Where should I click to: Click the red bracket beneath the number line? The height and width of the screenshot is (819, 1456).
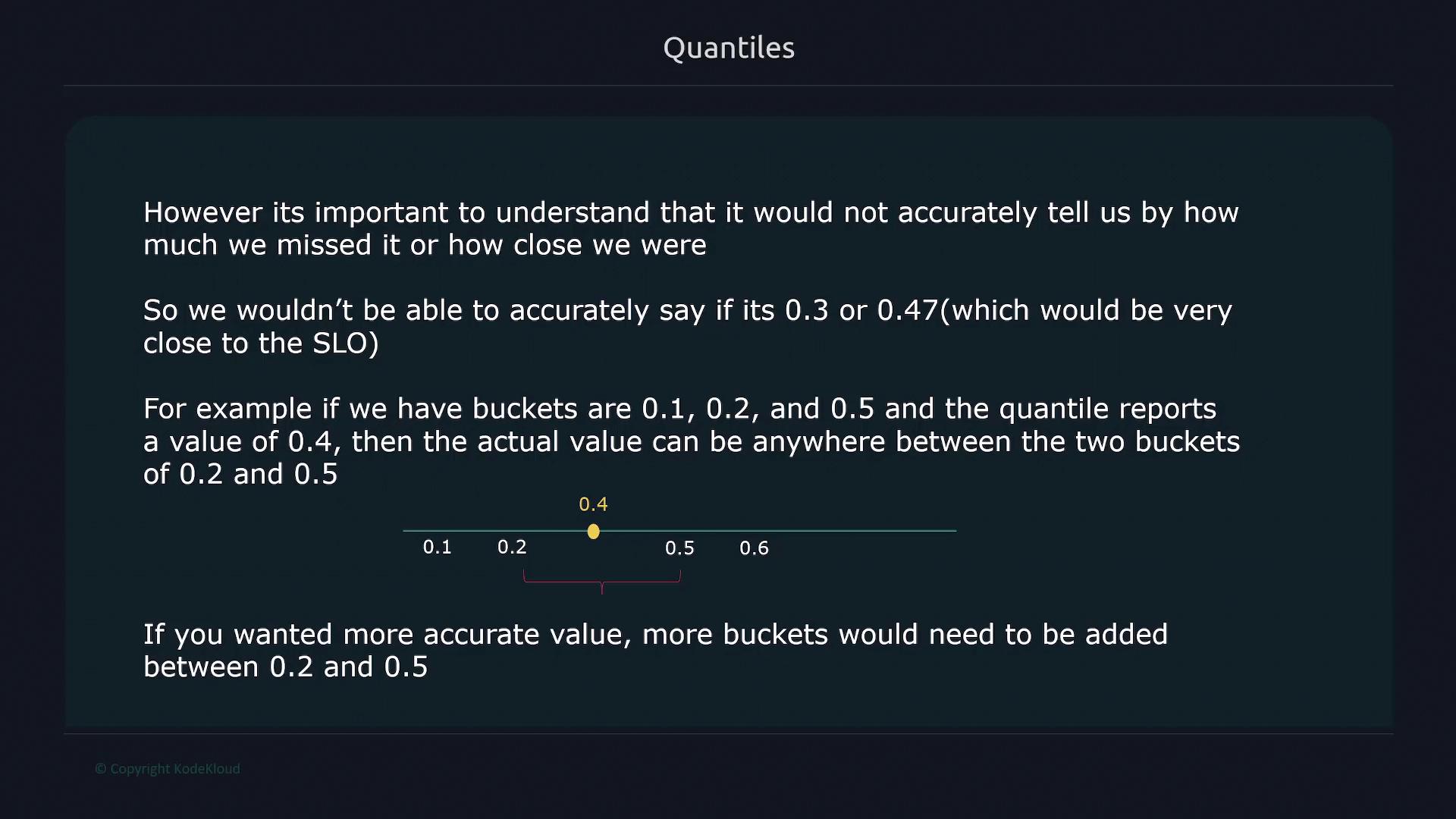pyautogui.click(x=602, y=582)
